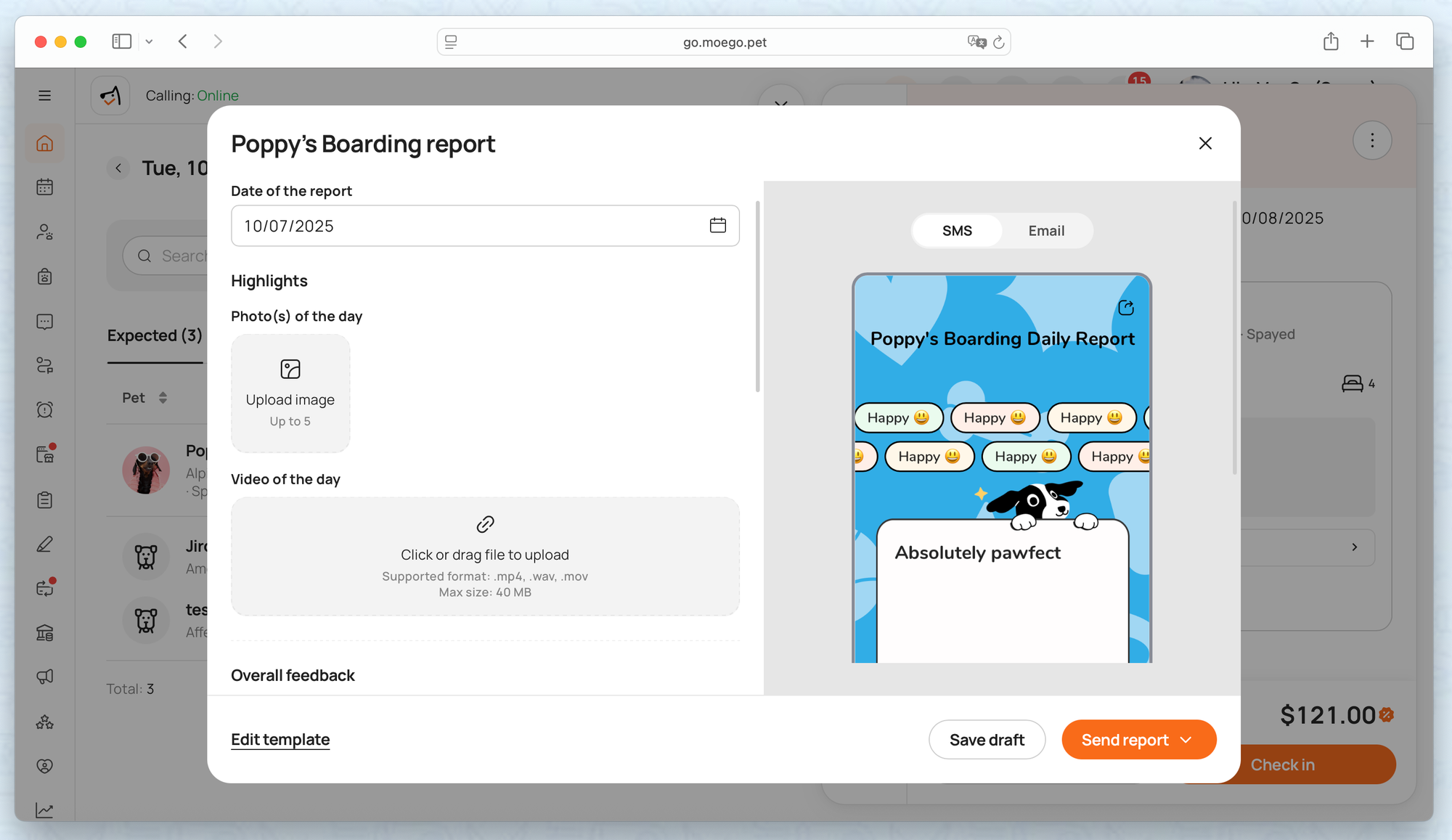Click the three-dot more options button

(x=1371, y=140)
